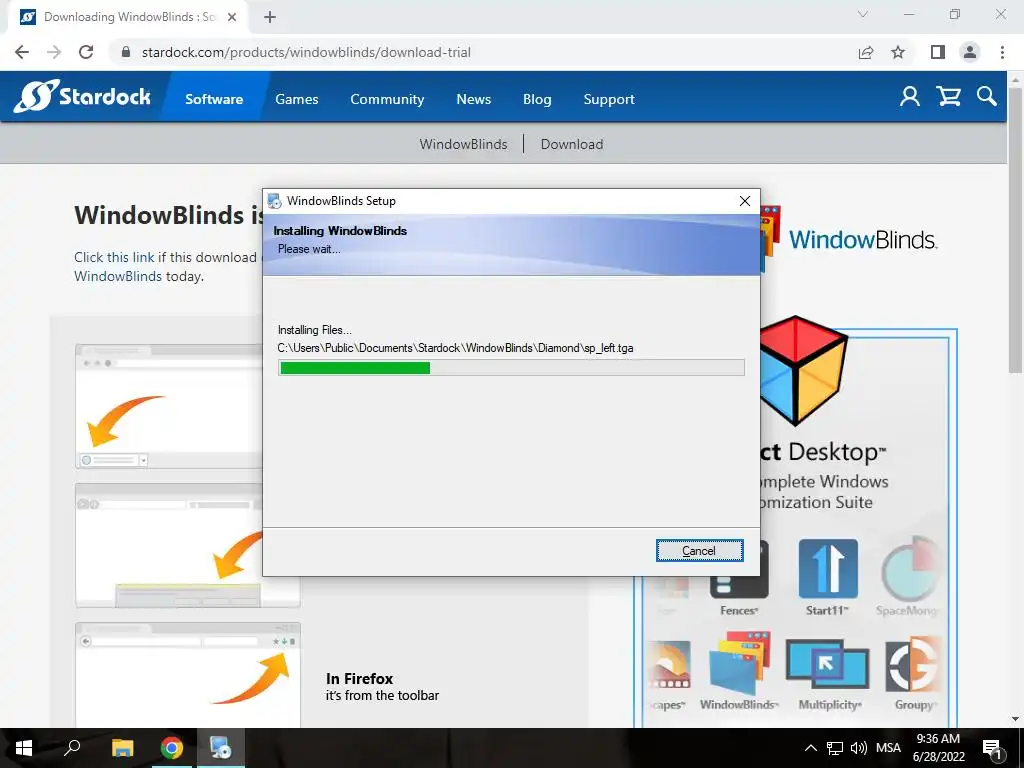1024x768 pixels.
Task: Click the browser forward arrow
Action: tap(54, 52)
